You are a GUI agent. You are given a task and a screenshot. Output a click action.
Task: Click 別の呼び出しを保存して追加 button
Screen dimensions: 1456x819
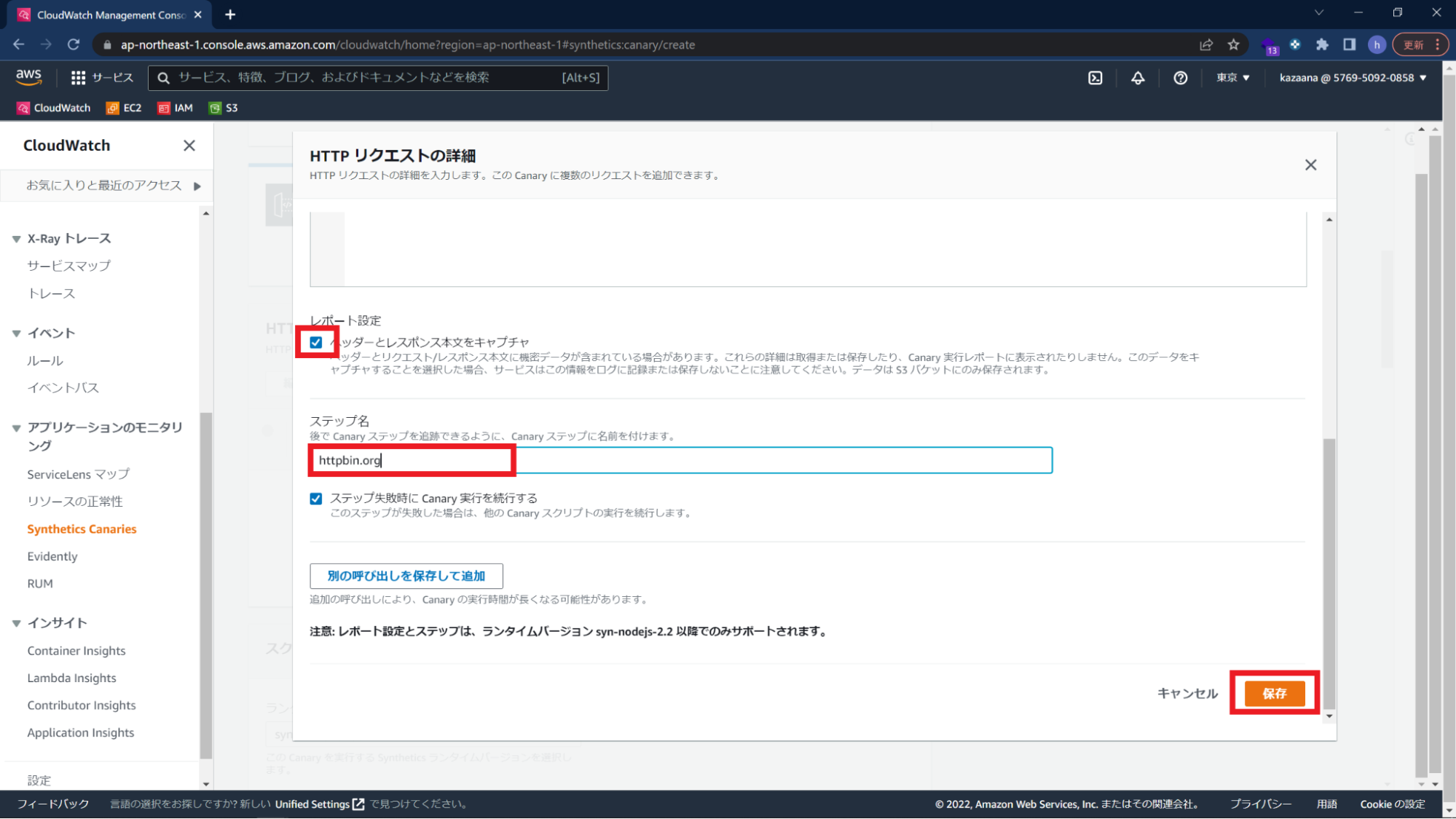pos(406,575)
